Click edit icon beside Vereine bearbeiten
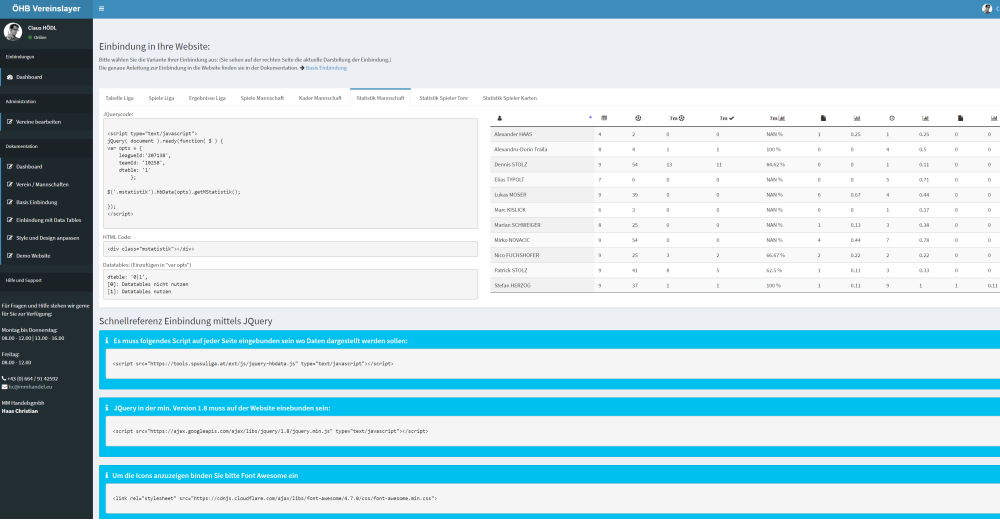 (x=10, y=122)
